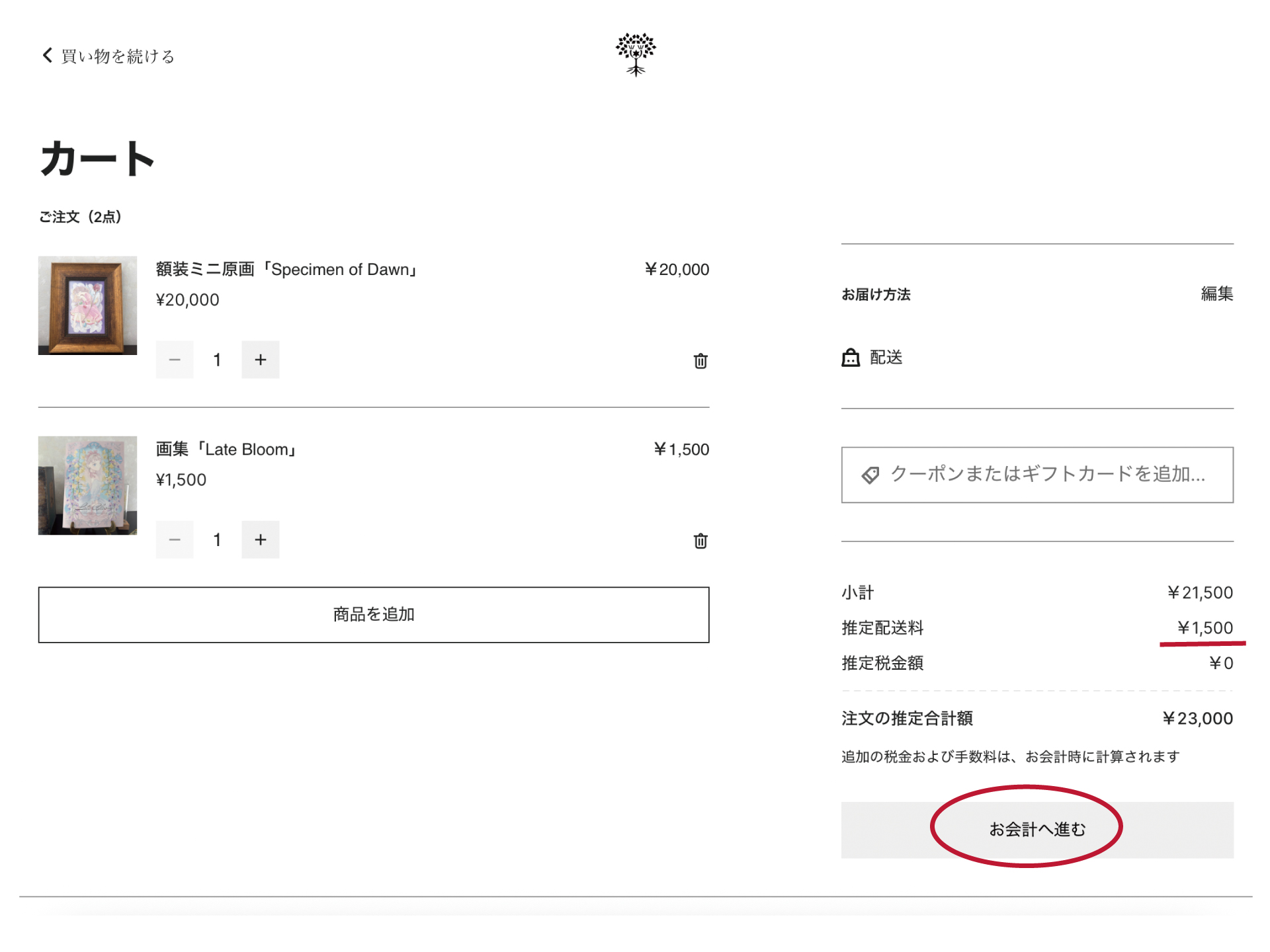Click the 商品を追加 button
1270x952 pixels.
click(x=374, y=615)
